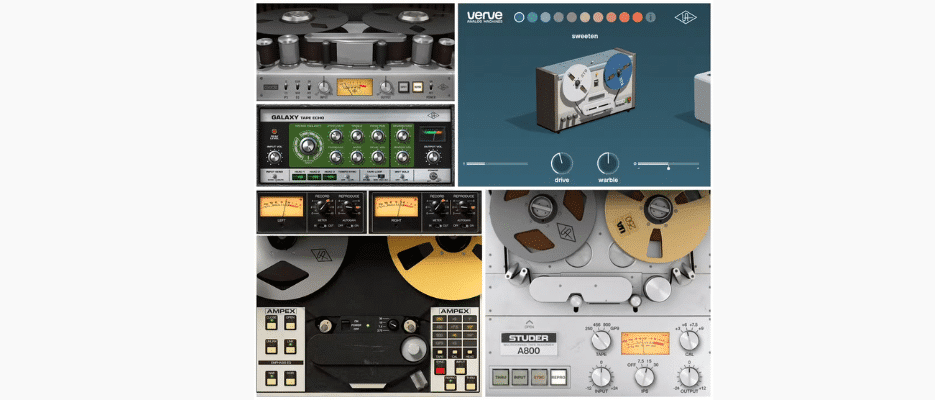
Task: Toggle RIGHT channel meter IN/OUT switch
Action: tap(438, 225)
